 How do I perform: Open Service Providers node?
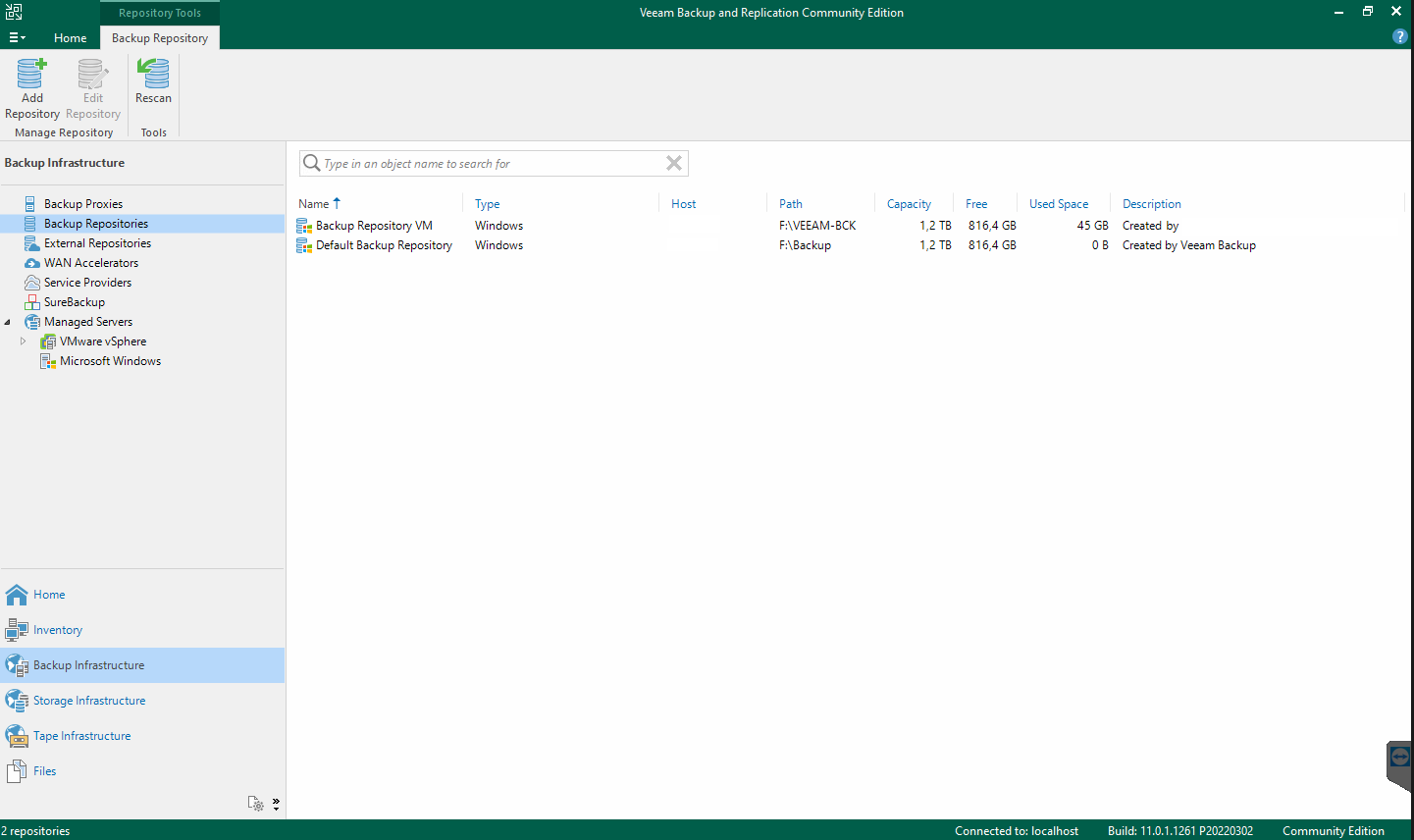pyautogui.click(x=87, y=283)
